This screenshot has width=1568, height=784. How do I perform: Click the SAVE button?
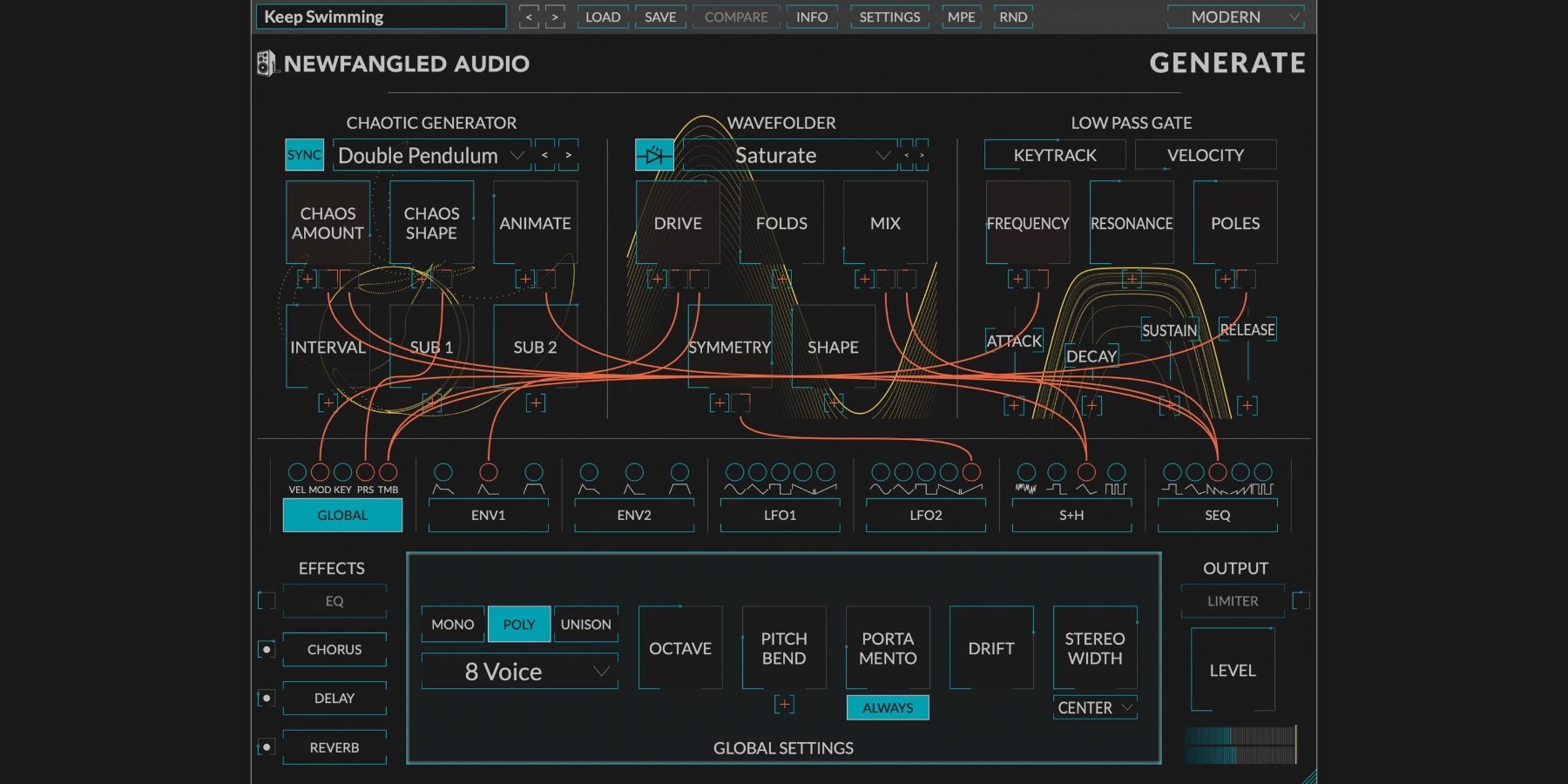(x=660, y=17)
